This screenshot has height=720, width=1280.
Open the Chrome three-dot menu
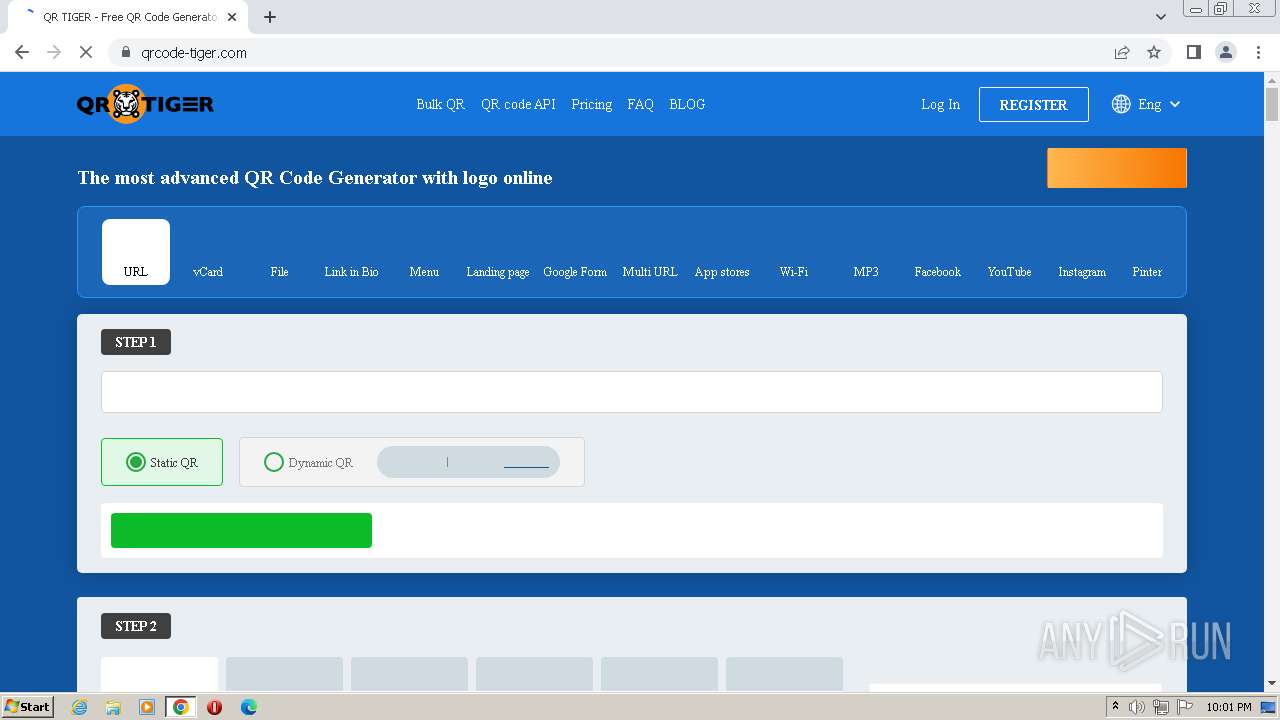(1258, 52)
